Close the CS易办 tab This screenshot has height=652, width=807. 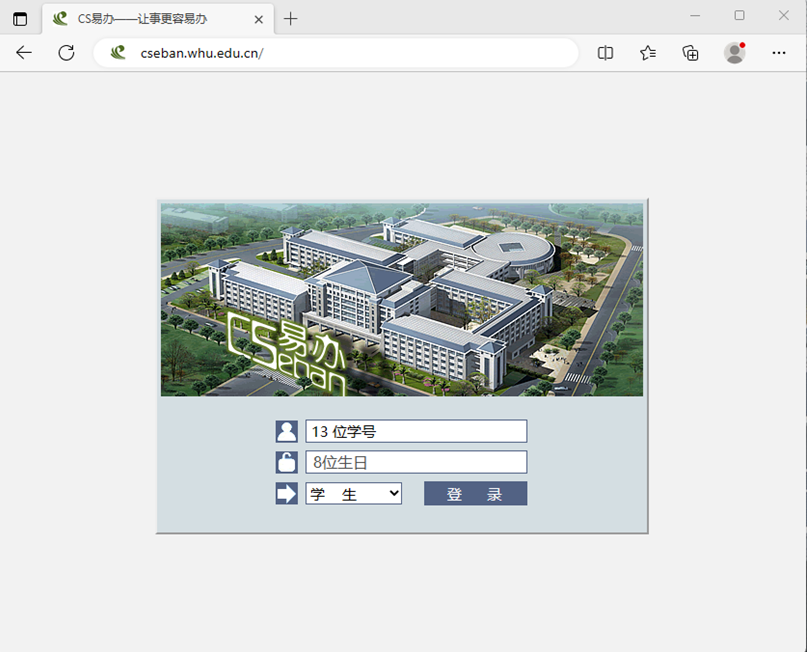tap(259, 19)
